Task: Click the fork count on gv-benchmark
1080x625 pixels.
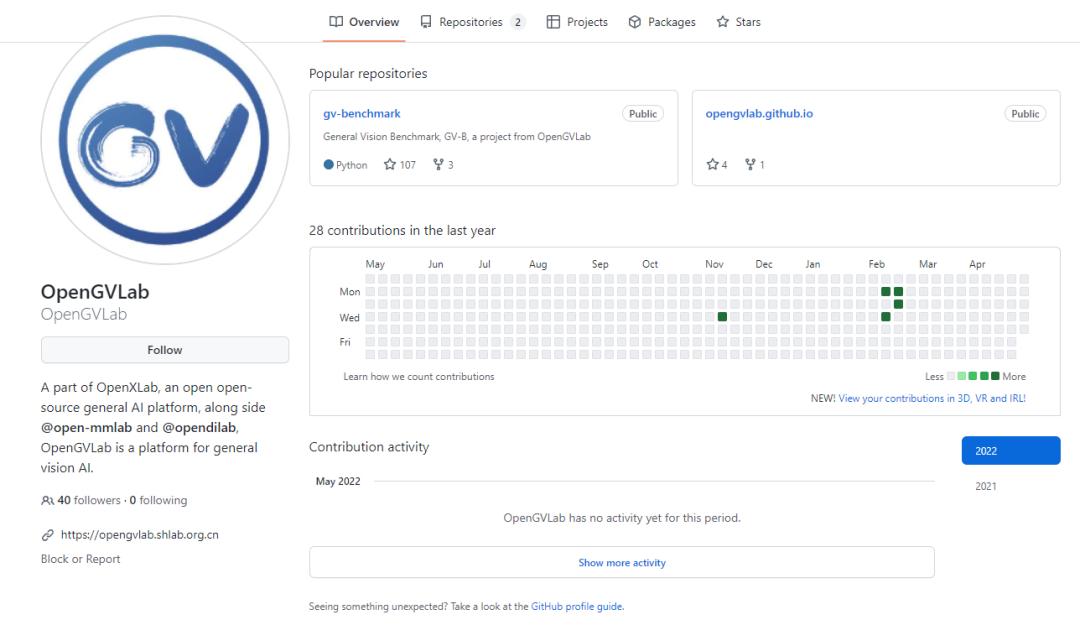Action: point(443,165)
